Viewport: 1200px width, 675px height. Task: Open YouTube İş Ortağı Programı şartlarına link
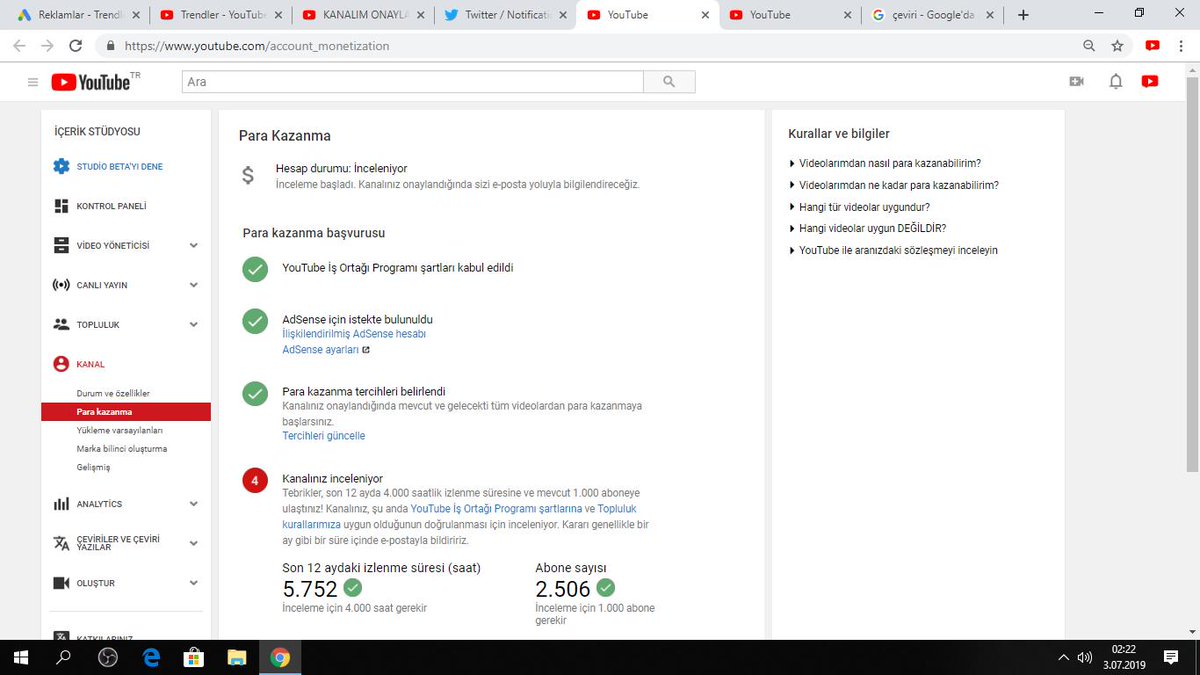pyautogui.click(x=496, y=509)
